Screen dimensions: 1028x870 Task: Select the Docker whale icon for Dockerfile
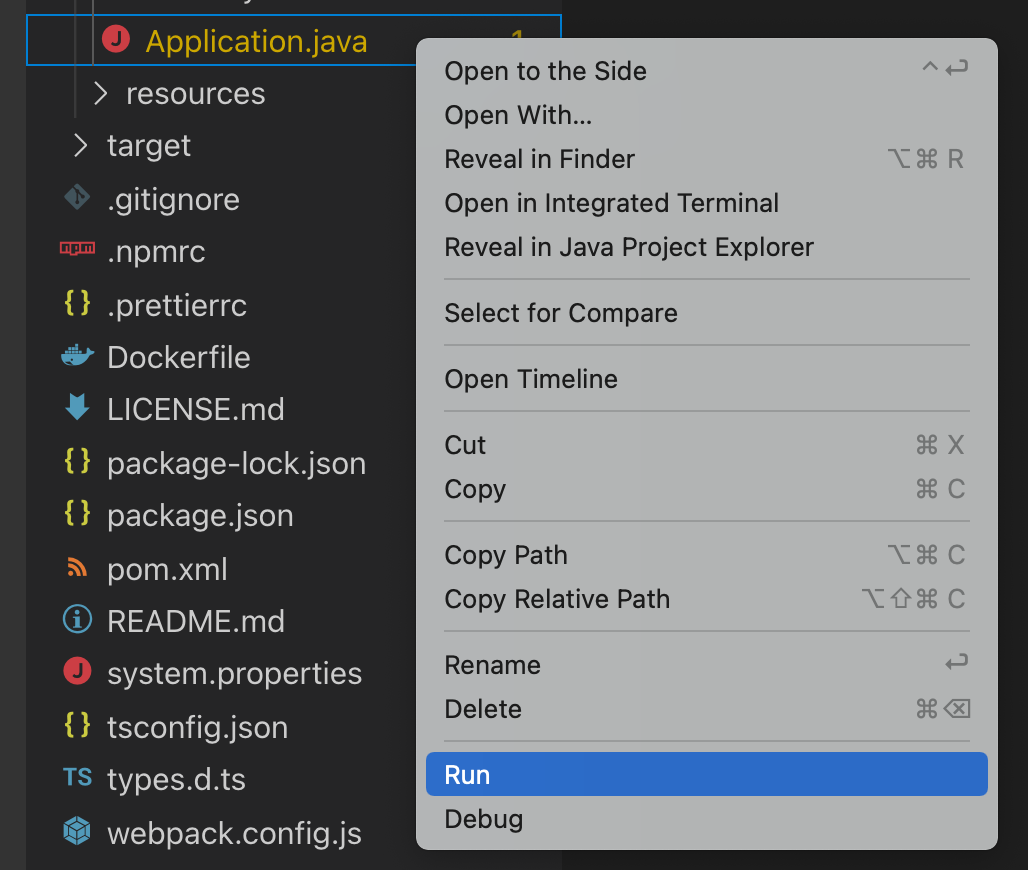pyautogui.click(x=78, y=357)
